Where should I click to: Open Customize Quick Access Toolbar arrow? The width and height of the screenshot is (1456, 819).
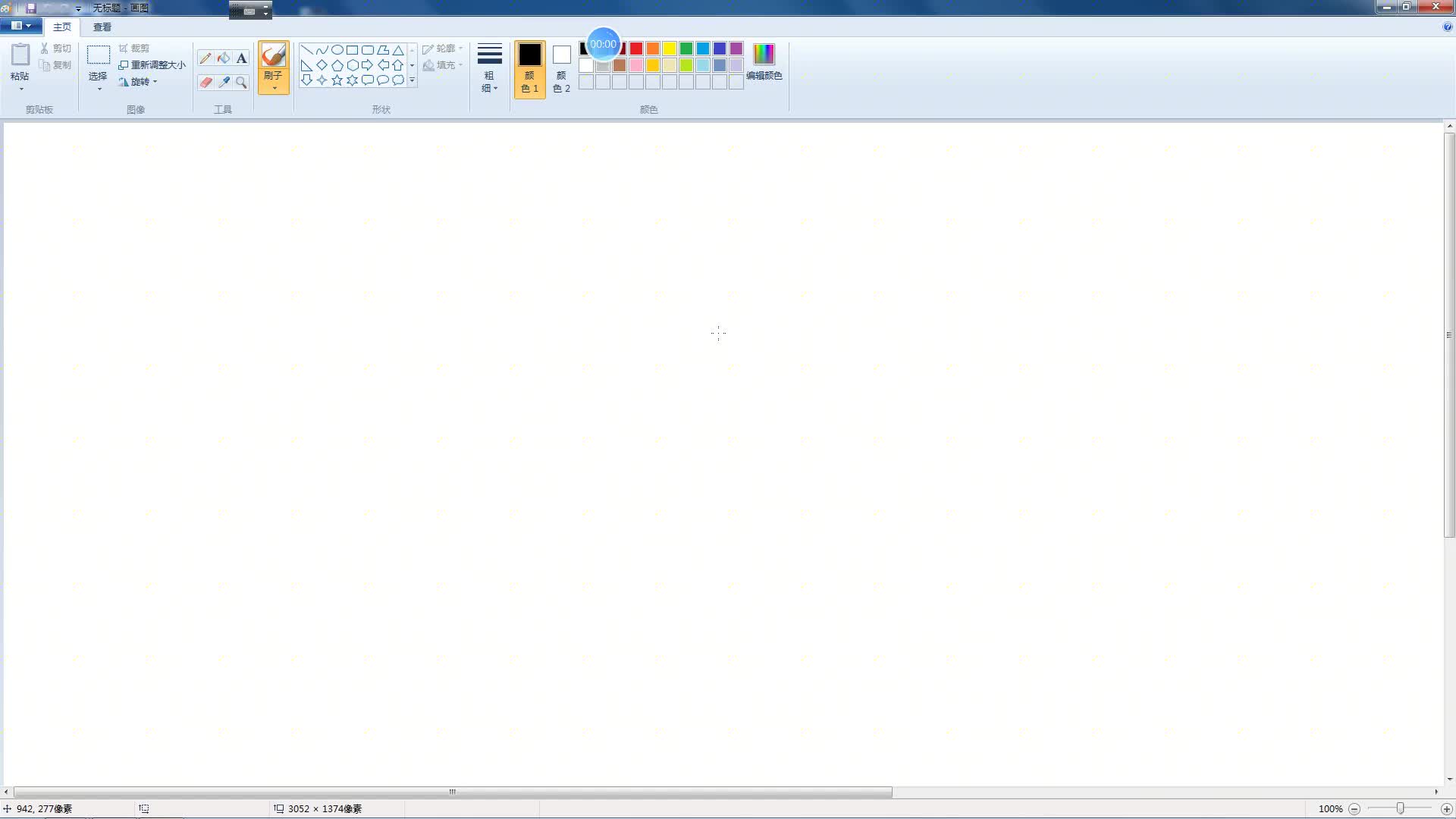(78, 8)
